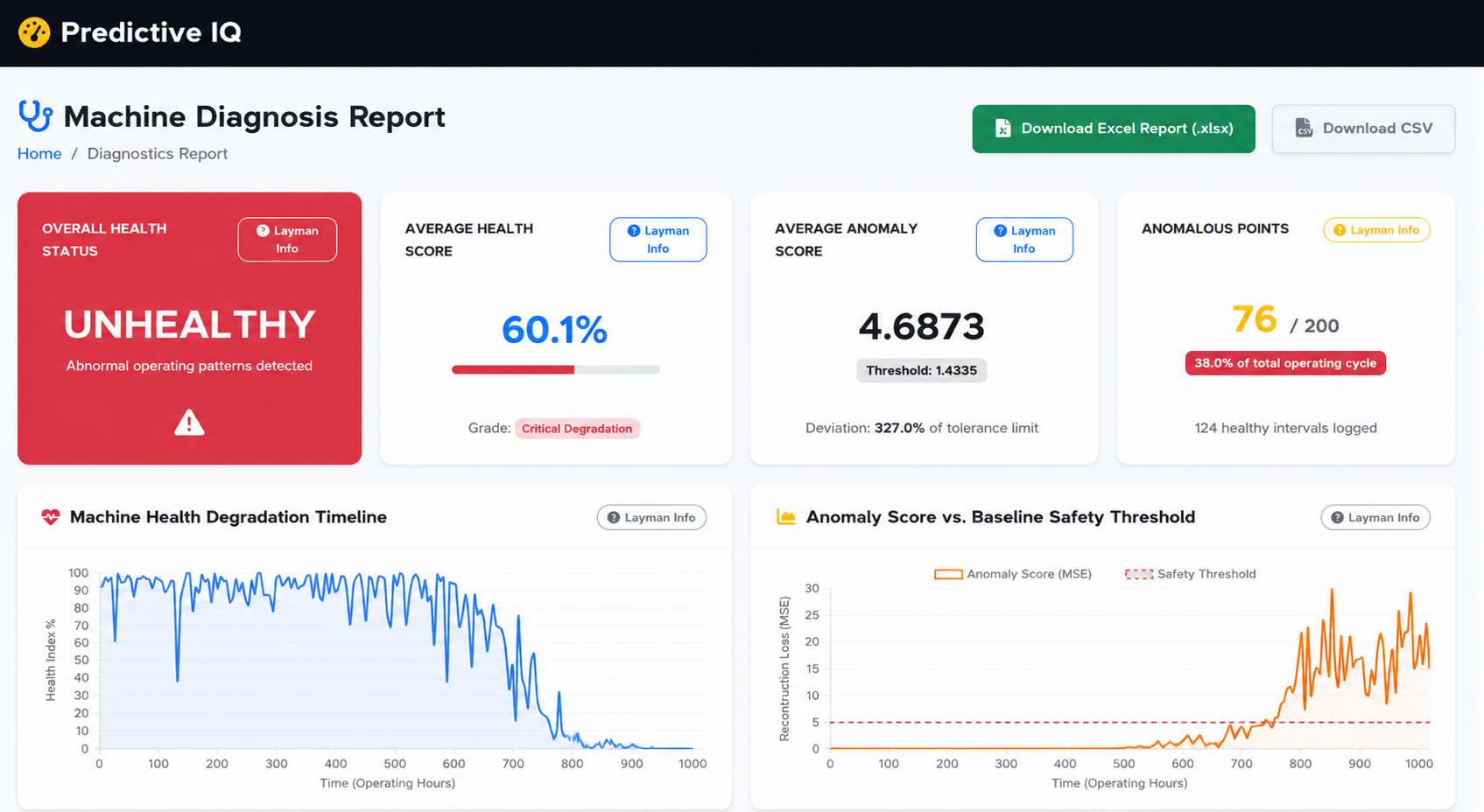Show Layman Info for Anomaly Score chart
Image resolution: width=1484 pixels, height=812 pixels.
coord(1375,517)
